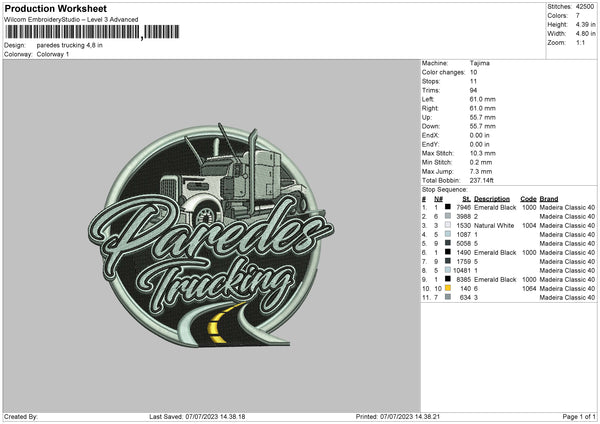Click the N# column header
The image size is (600, 424).
(x=439, y=199)
